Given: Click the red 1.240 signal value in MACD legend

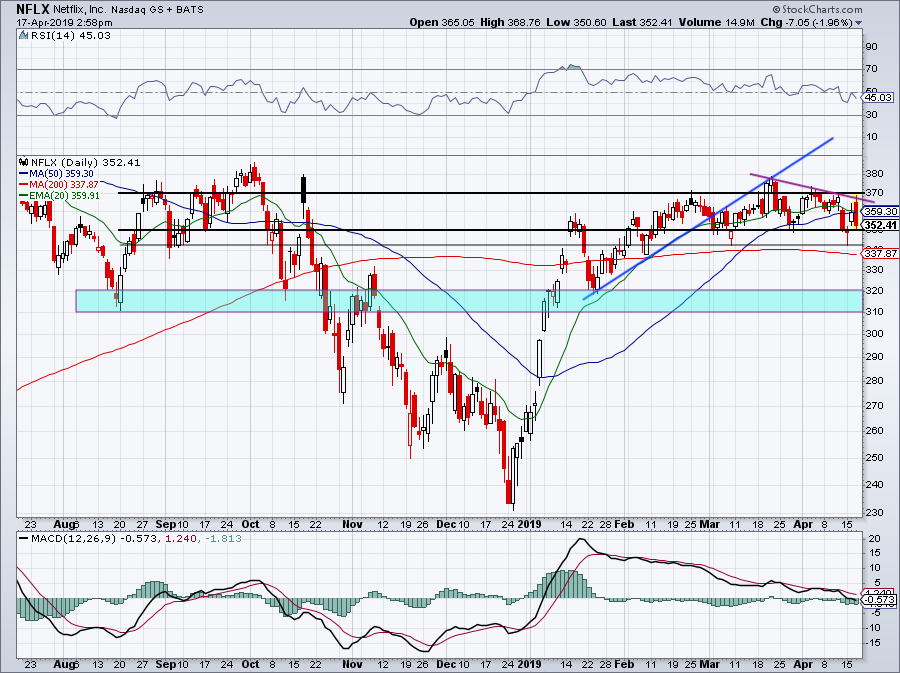Looking at the screenshot, I should pyautogui.click(x=179, y=539).
